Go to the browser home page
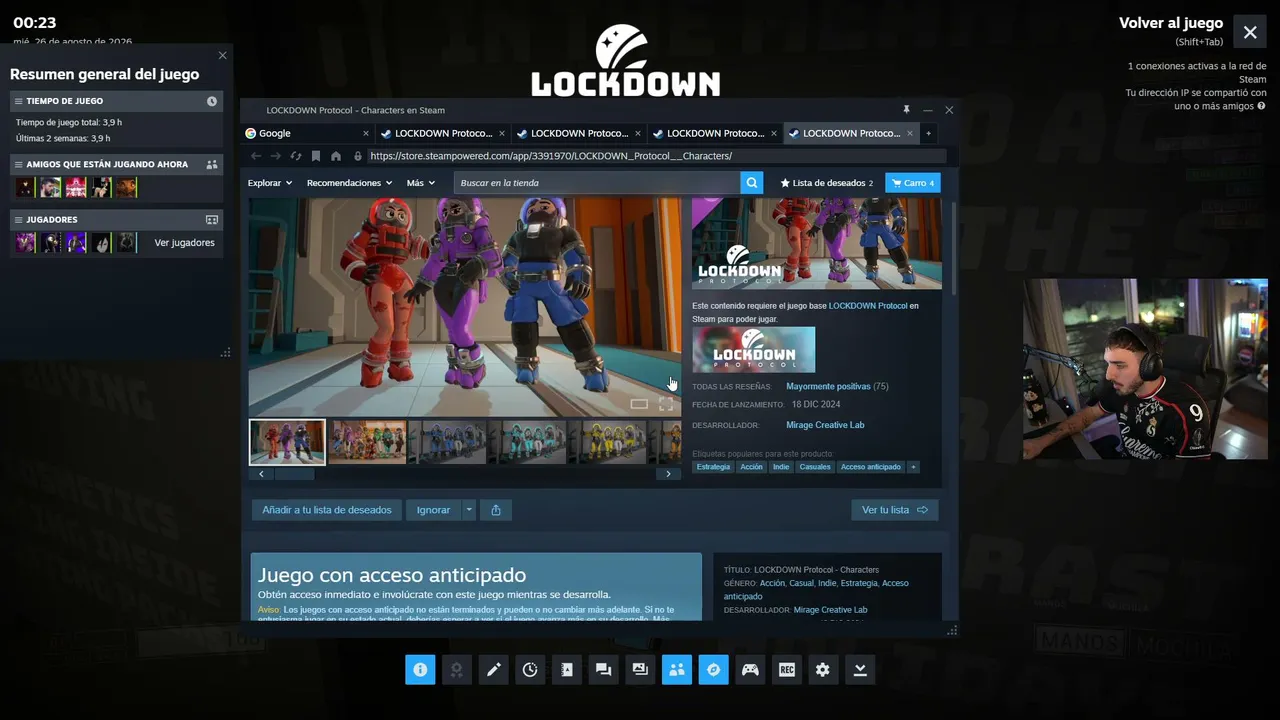 pos(336,156)
